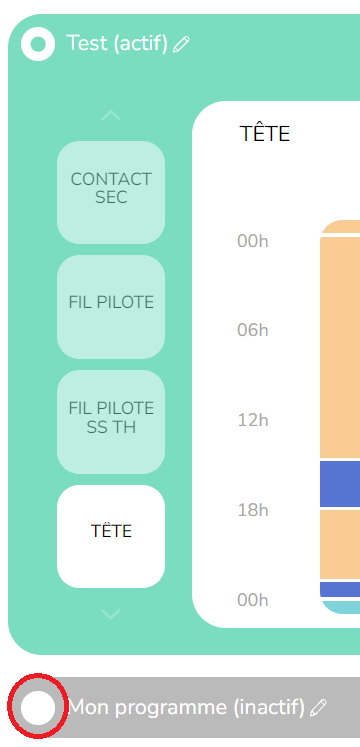Select the CONTACT SEC device tile
The width and height of the screenshot is (360, 747).
[x=111, y=192]
